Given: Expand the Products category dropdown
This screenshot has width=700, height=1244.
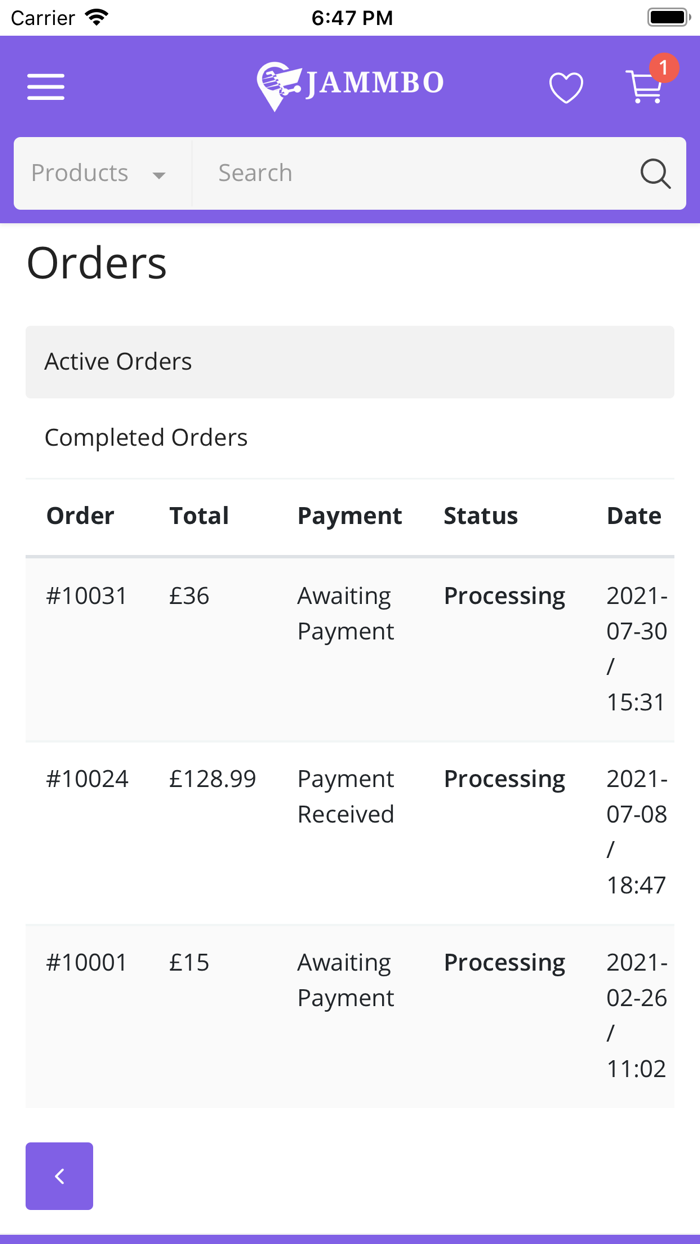Looking at the screenshot, I should 100,173.
